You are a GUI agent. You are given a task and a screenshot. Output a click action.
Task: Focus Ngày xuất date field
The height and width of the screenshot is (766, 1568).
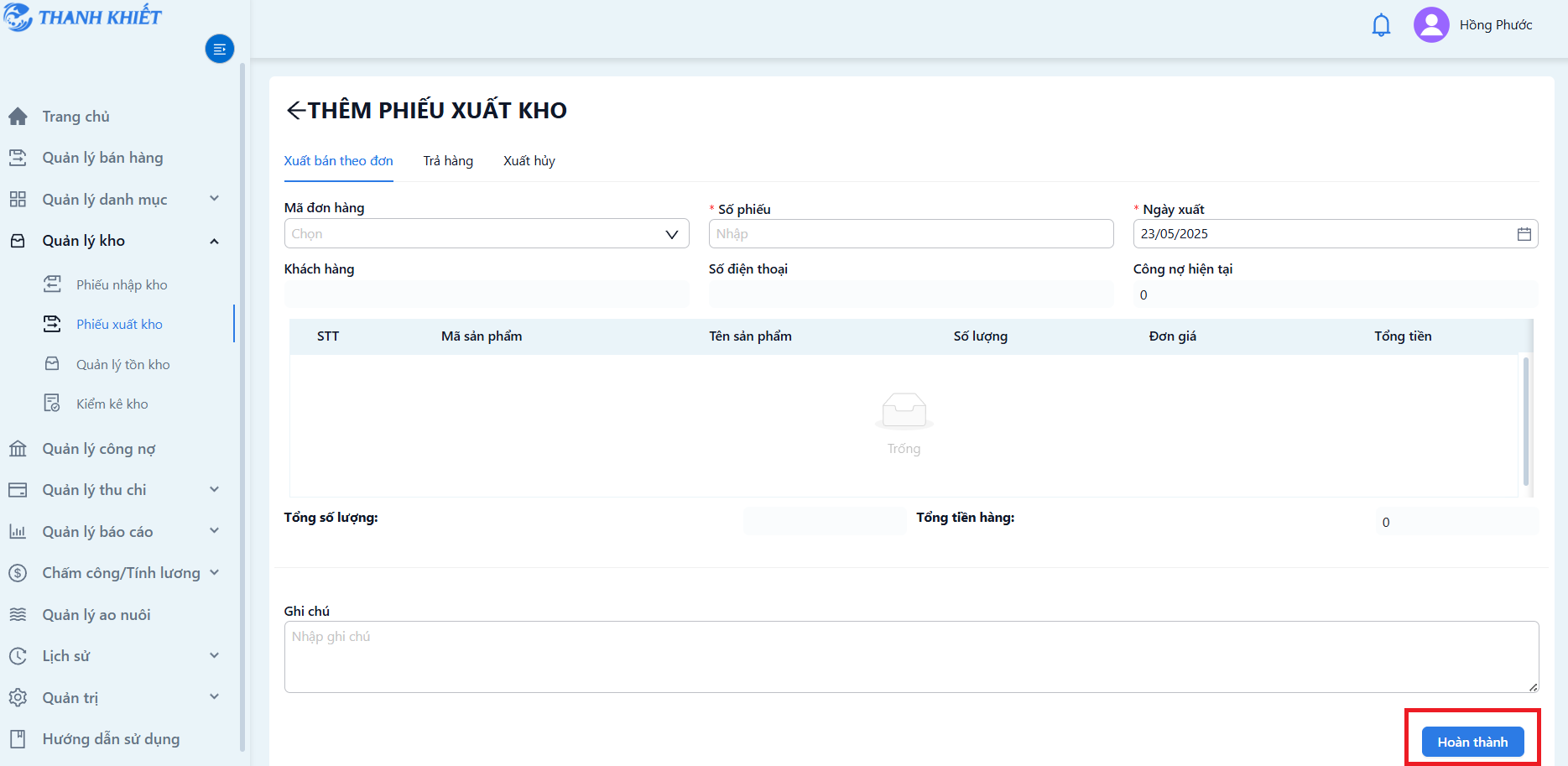pyautogui.click(x=1336, y=234)
